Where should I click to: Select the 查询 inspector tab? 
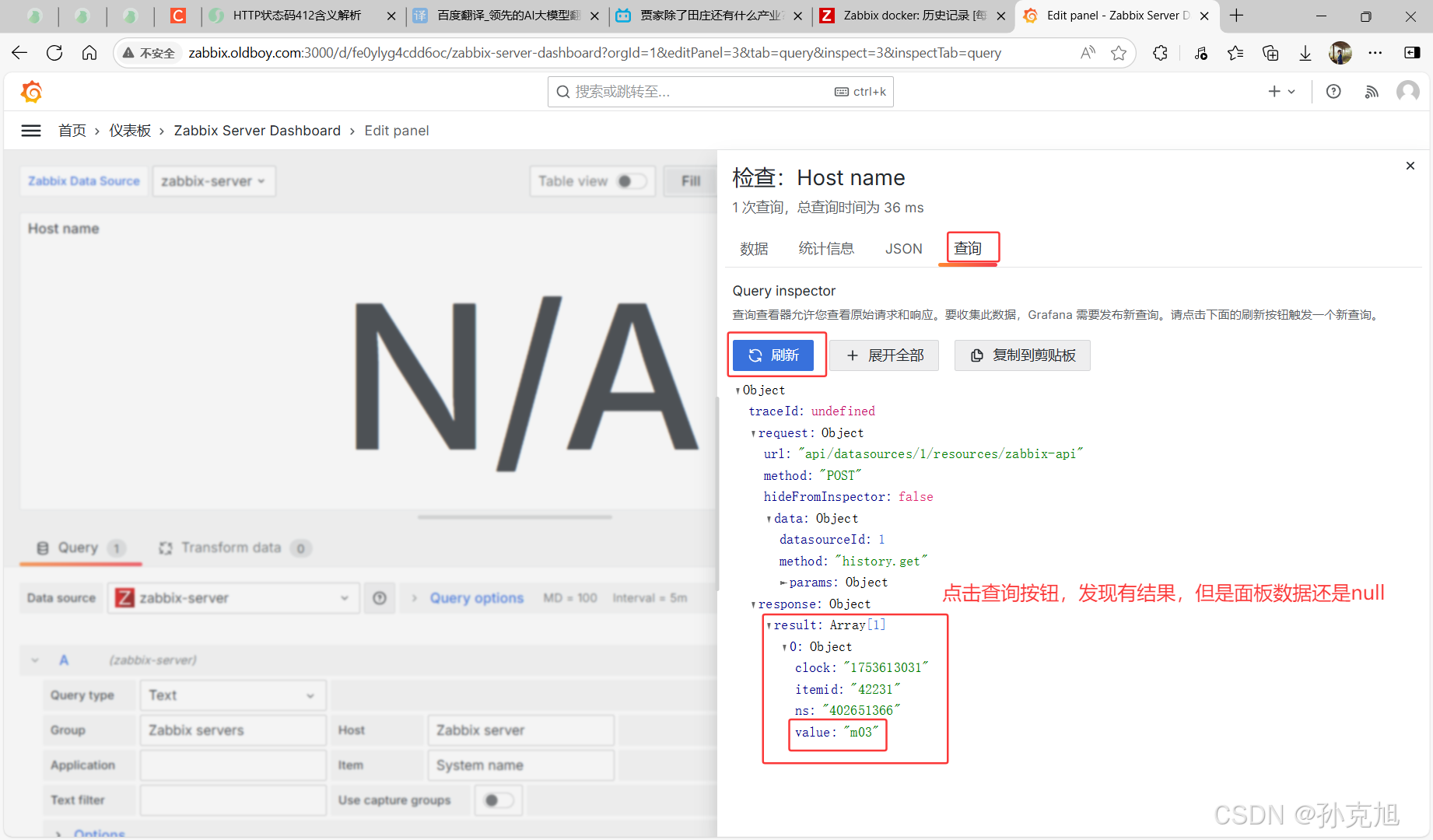pos(968,249)
